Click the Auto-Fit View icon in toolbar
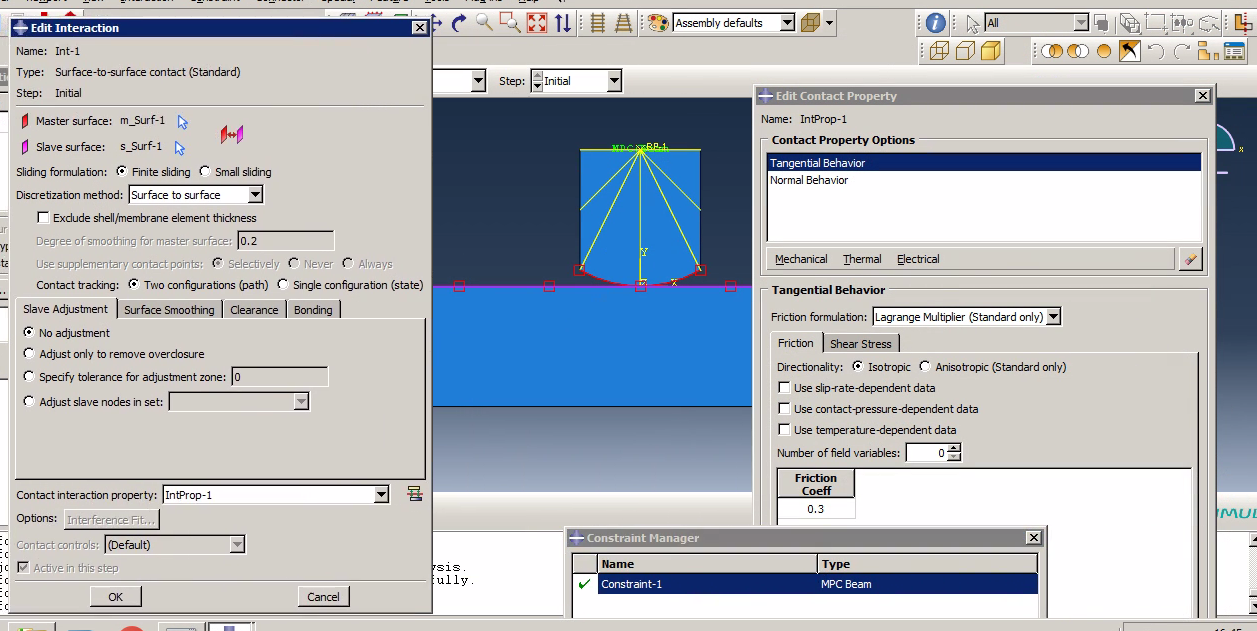This screenshot has width=1257, height=631. [537, 23]
